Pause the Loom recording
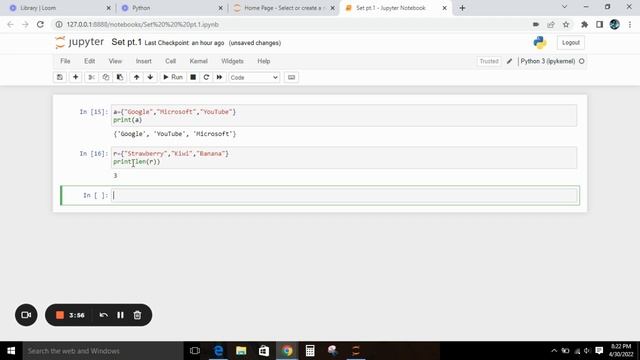This screenshot has width=640, height=360. pyautogui.click(x=120, y=315)
